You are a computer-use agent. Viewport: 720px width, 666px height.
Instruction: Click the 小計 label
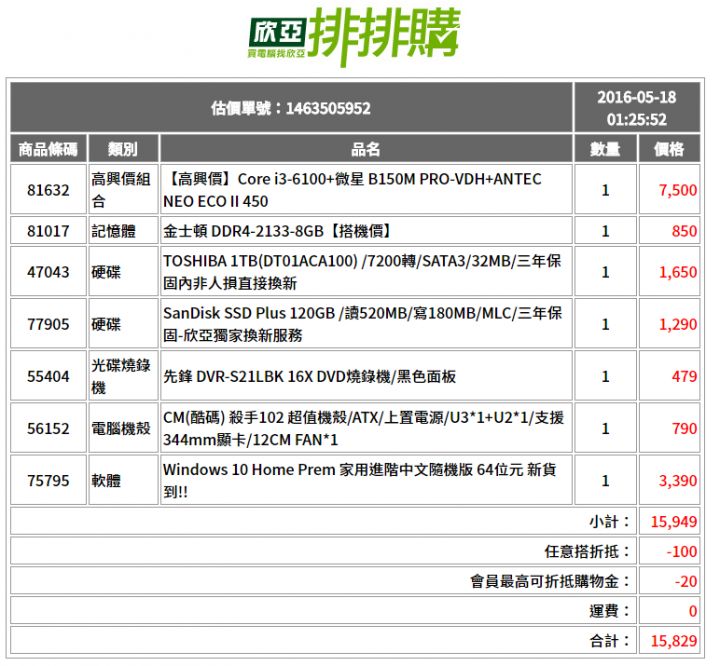(x=610, y=522)
